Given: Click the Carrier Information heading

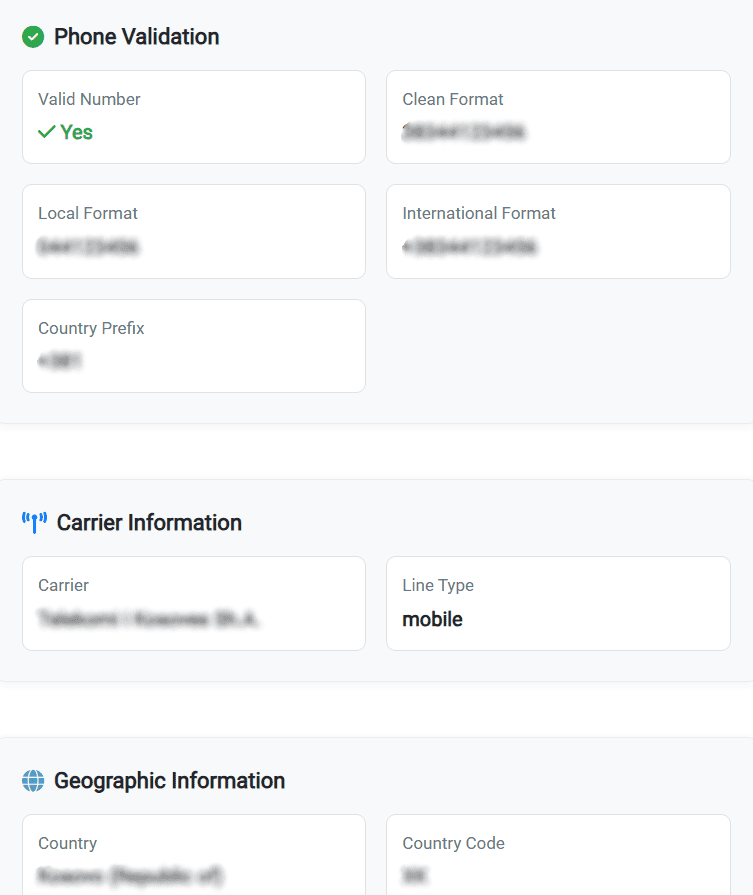Looking at the screenshot, I should pos(151,522).
